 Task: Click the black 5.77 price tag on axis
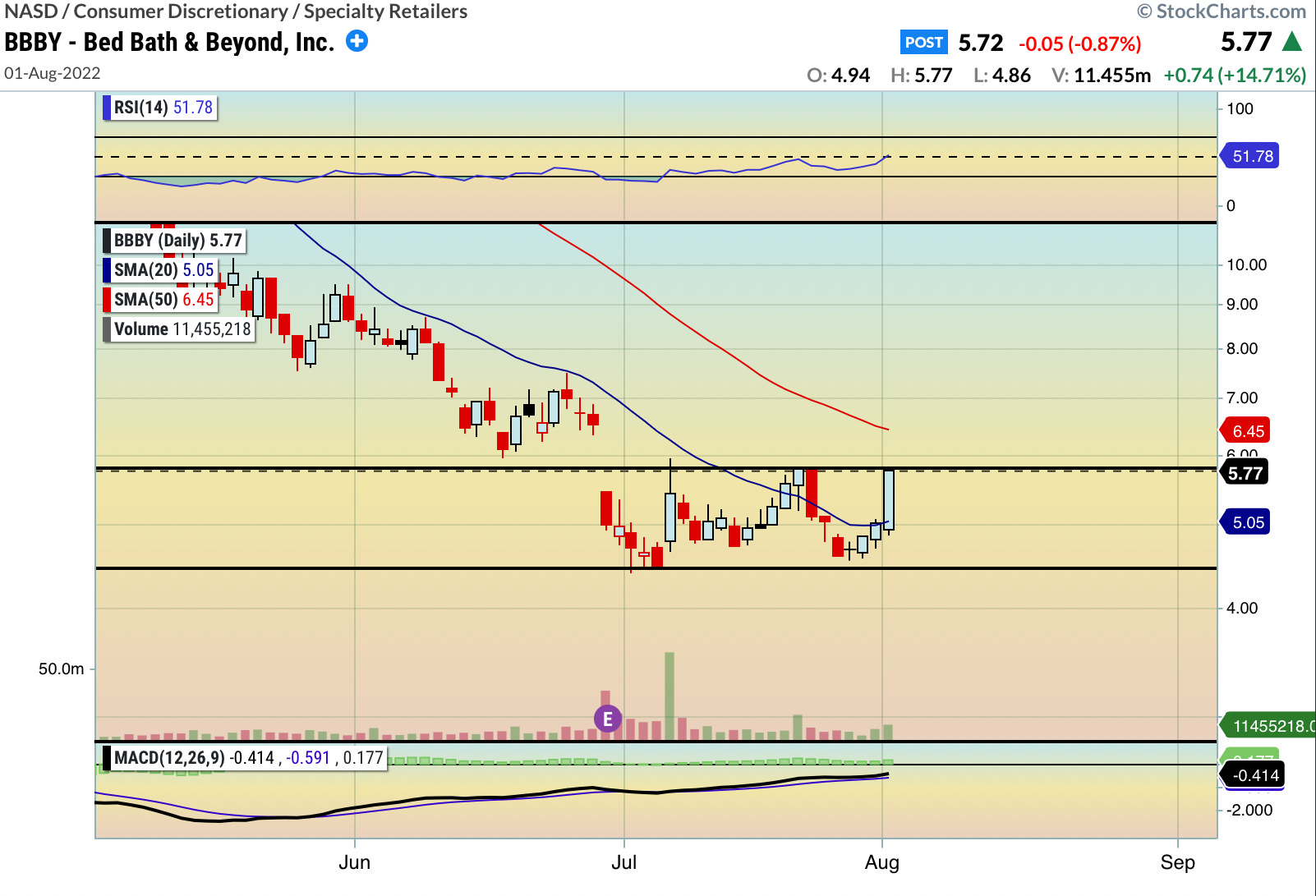[x=1245, y=473]
